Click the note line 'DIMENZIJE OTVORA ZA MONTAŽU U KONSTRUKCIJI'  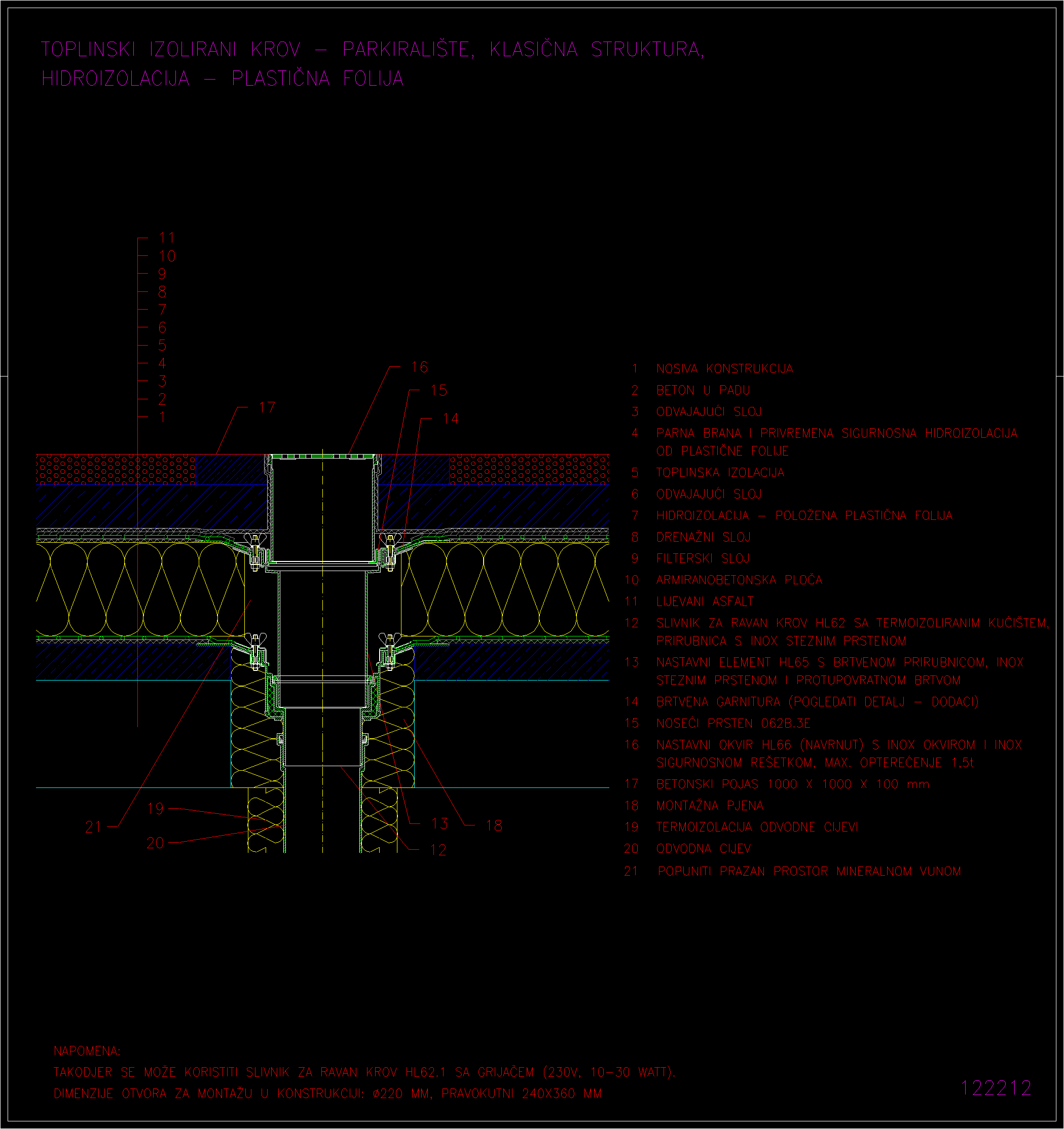coord(327,1094)
